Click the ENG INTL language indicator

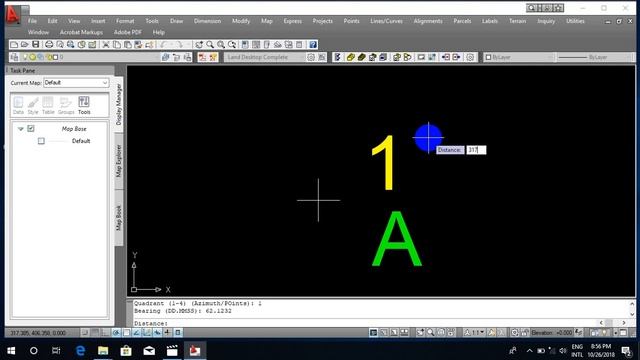point(577,350)
